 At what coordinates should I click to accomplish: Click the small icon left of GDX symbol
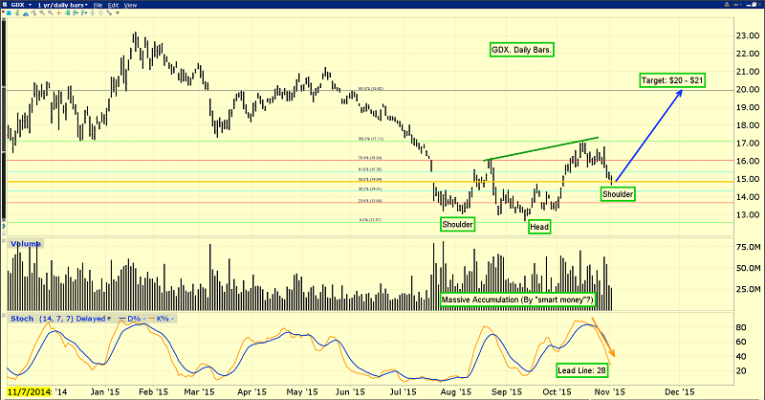tap(6, 6)
